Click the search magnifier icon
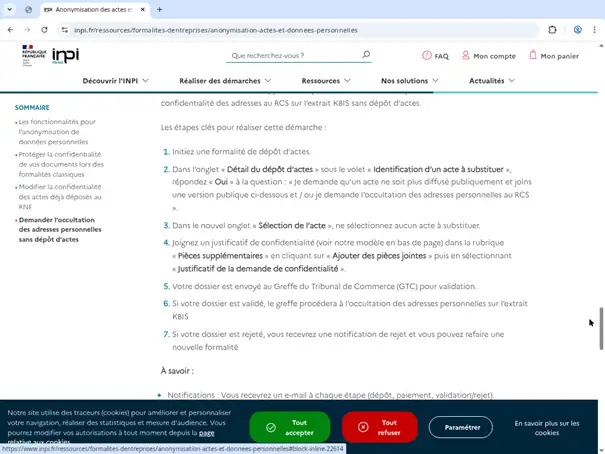The height and width of the screenshot is (454, 605). click(x=366, y=56)
